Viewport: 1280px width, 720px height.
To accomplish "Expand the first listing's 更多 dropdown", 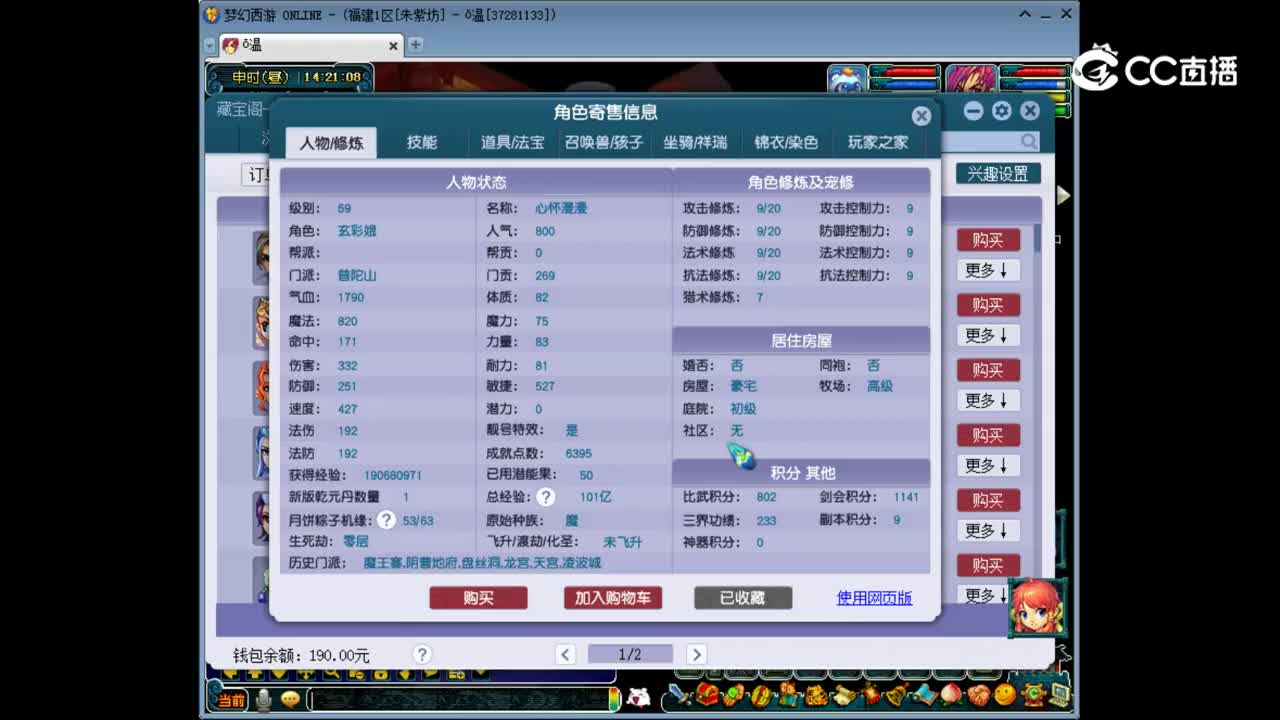I will coord(988,270).
